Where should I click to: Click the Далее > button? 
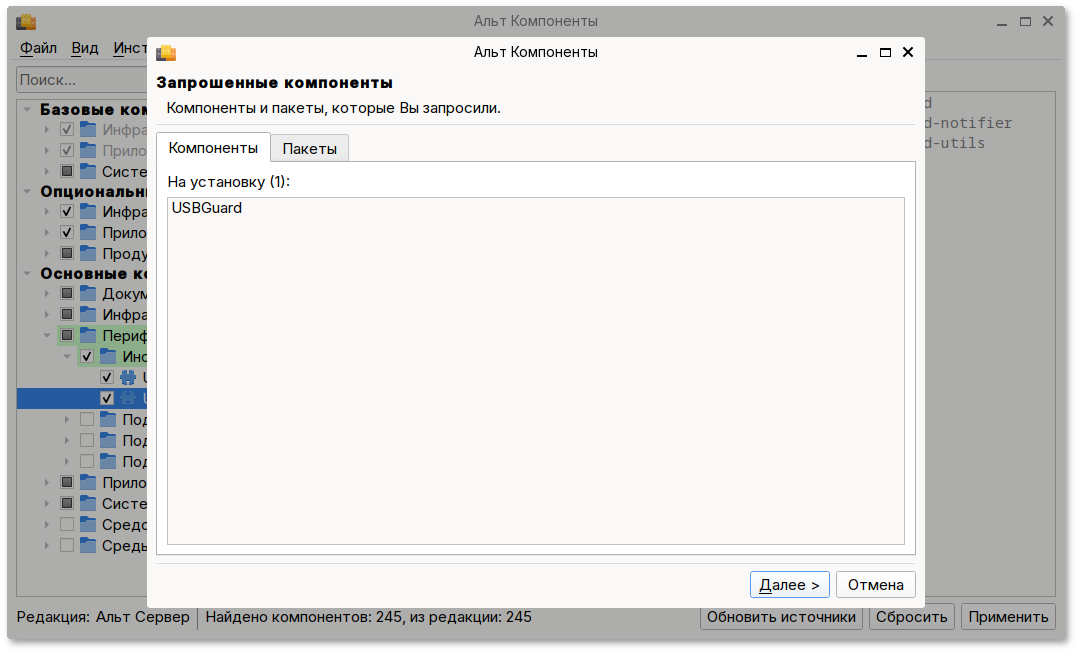pos(789,585)
